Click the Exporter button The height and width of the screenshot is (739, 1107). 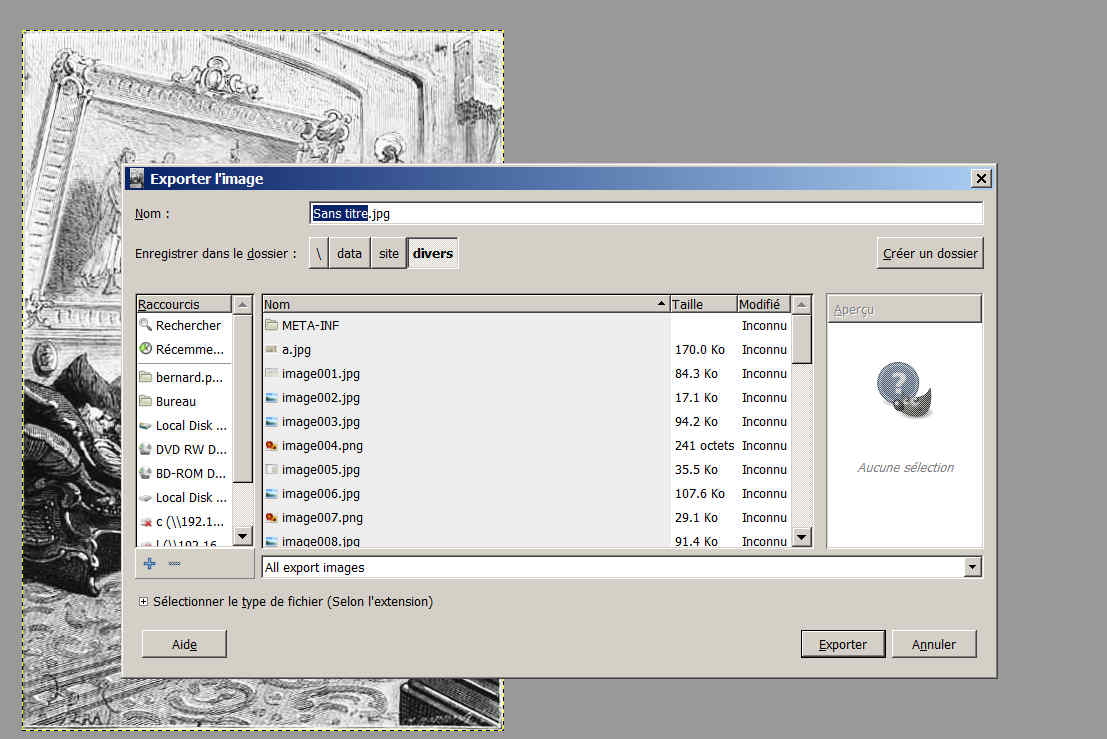pyautogui.click(x=842, y=644)
